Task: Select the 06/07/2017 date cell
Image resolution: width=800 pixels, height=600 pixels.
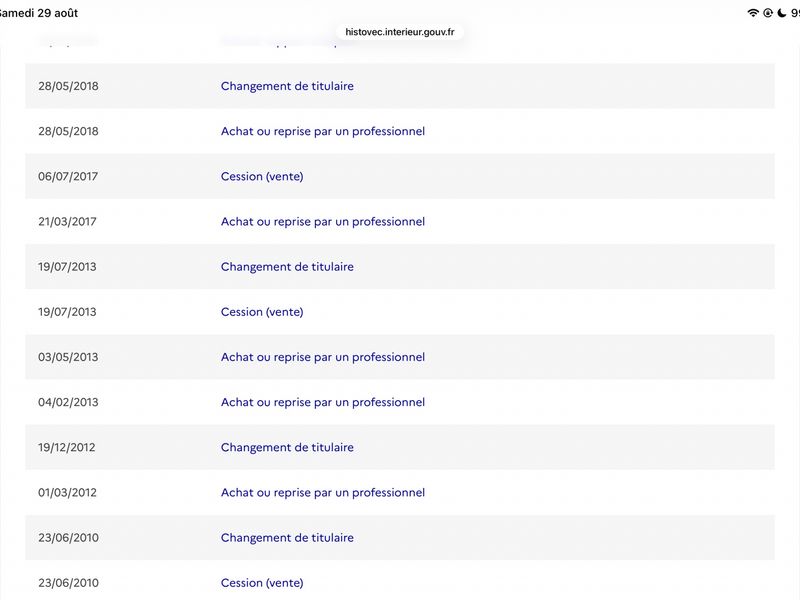Action: tap(68, 177)
